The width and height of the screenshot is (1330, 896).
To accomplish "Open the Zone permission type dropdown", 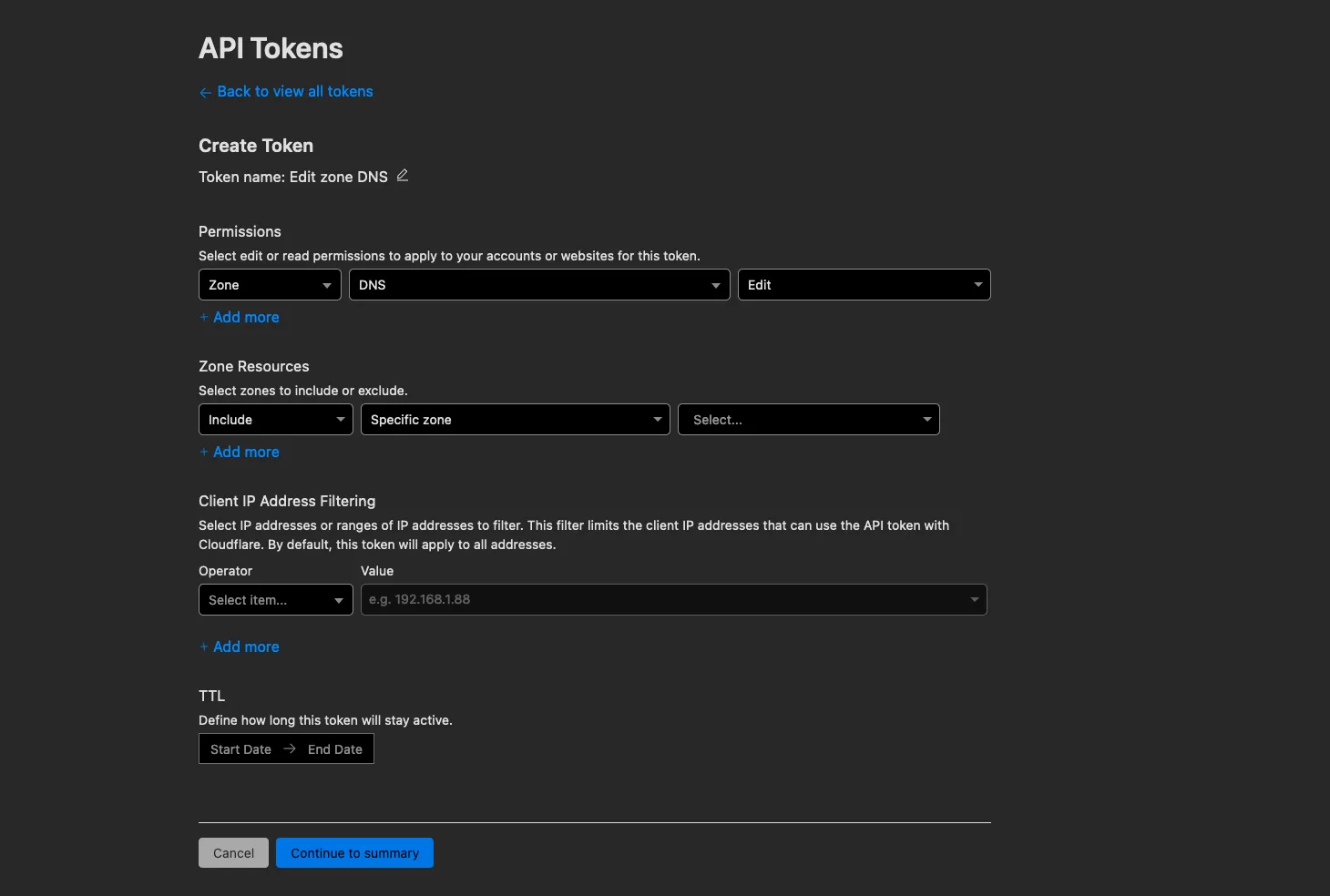I will (270, 285).
